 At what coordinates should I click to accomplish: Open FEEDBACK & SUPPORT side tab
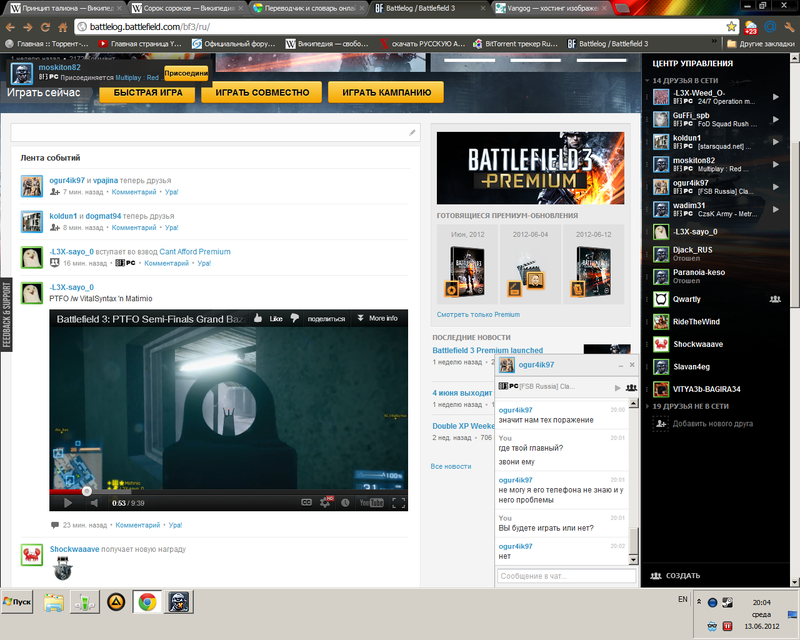pos(6,315)
